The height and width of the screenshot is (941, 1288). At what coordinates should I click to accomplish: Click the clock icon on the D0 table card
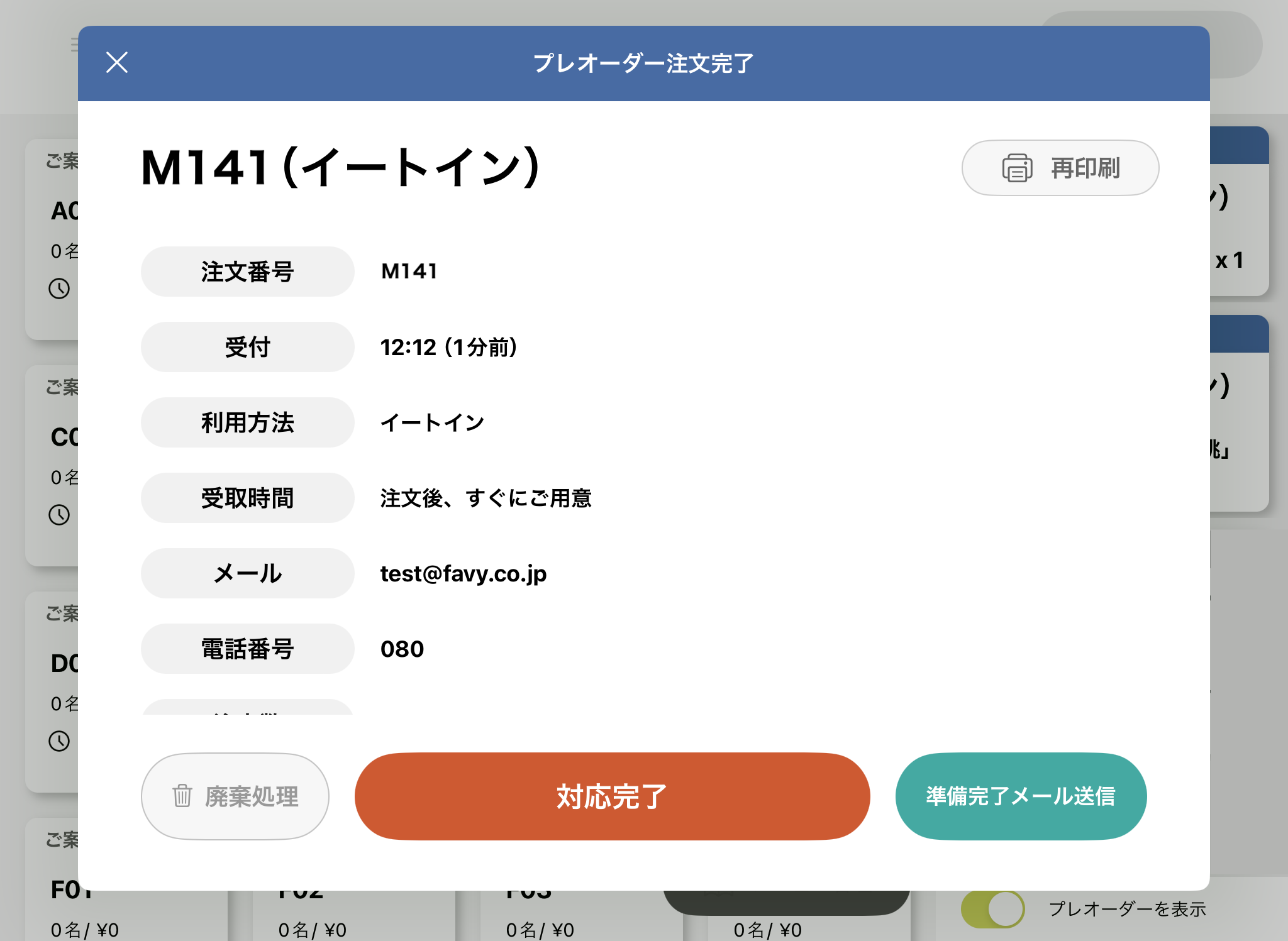(59, 741)
